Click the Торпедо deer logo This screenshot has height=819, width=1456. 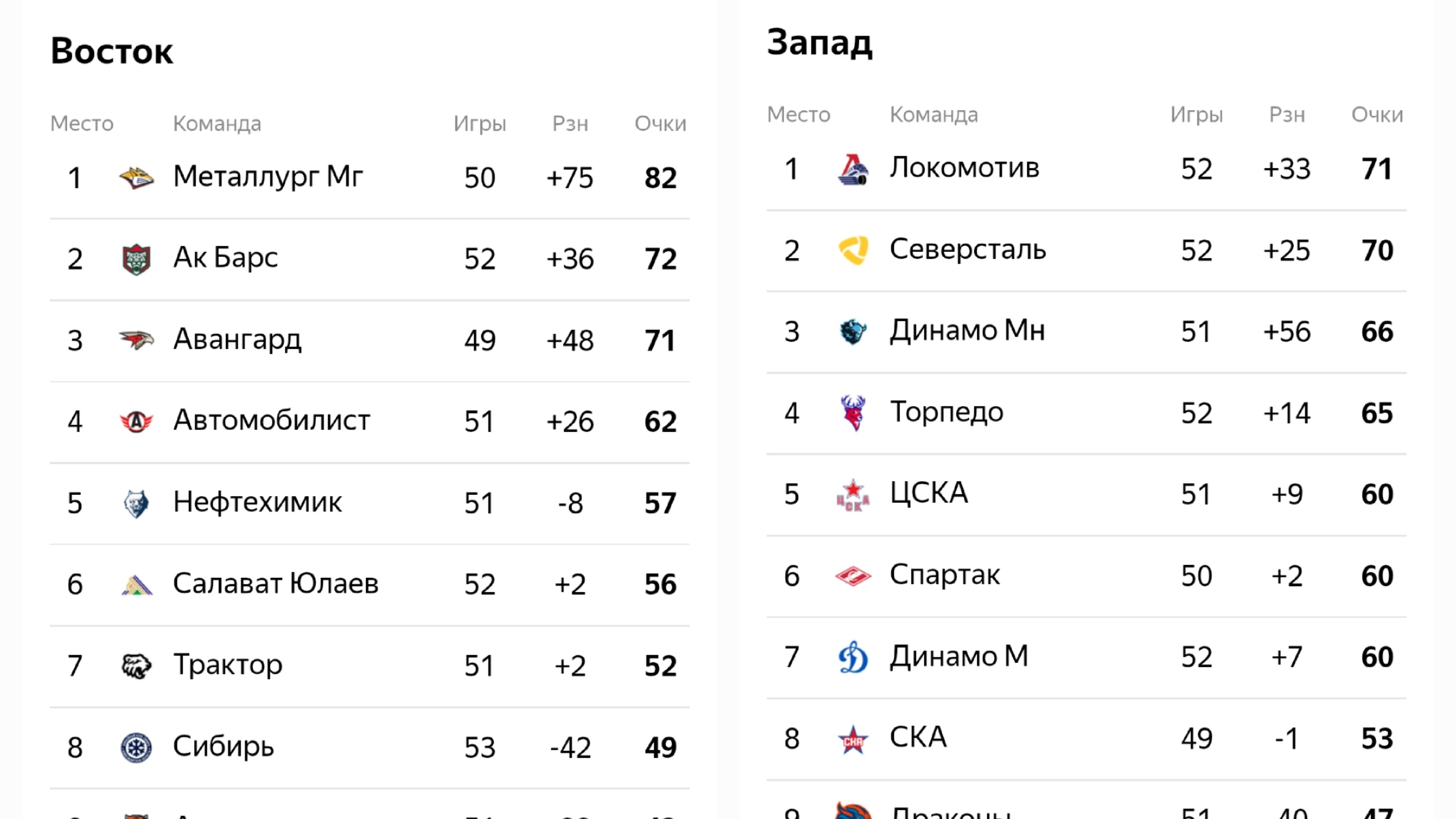[853, 413]
